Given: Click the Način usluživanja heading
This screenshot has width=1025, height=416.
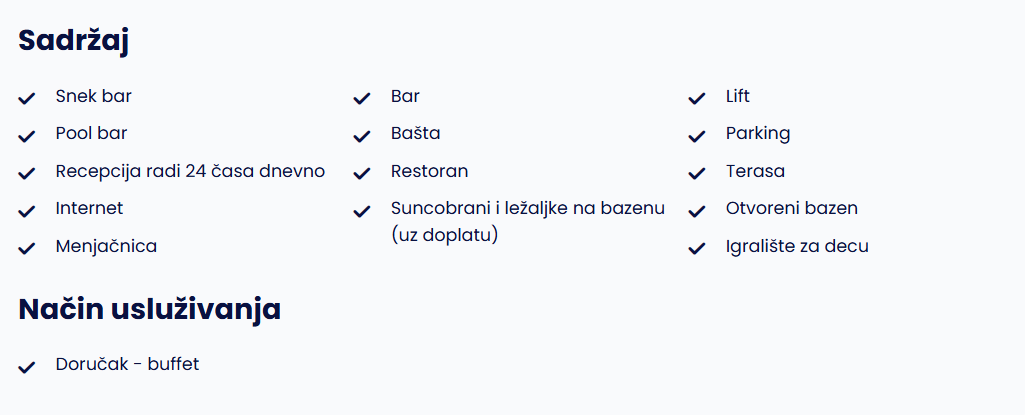Looking at the screenshot, I should (150, 309).
